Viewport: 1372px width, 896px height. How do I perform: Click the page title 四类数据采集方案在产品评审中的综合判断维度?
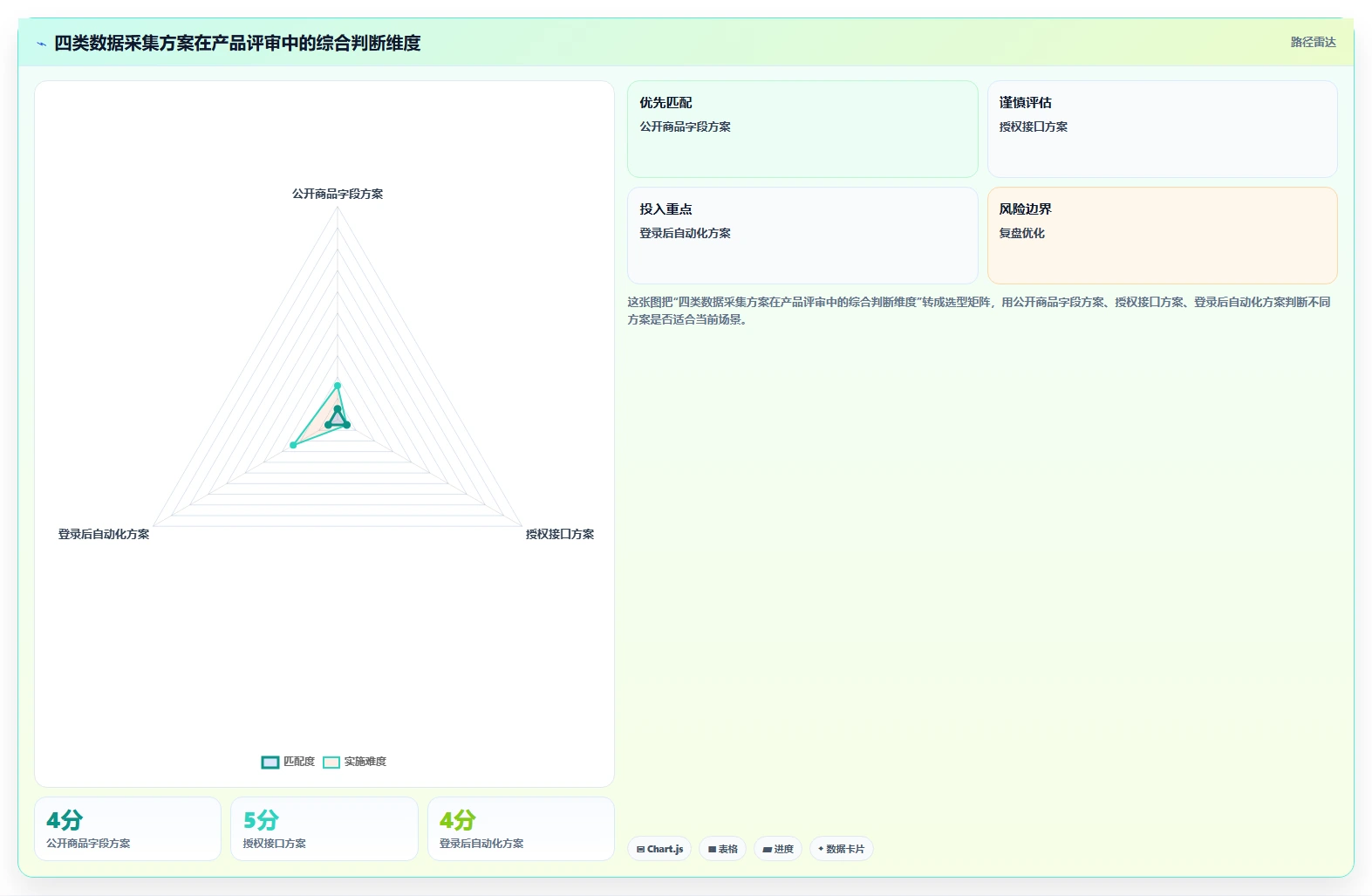(237, 44)
